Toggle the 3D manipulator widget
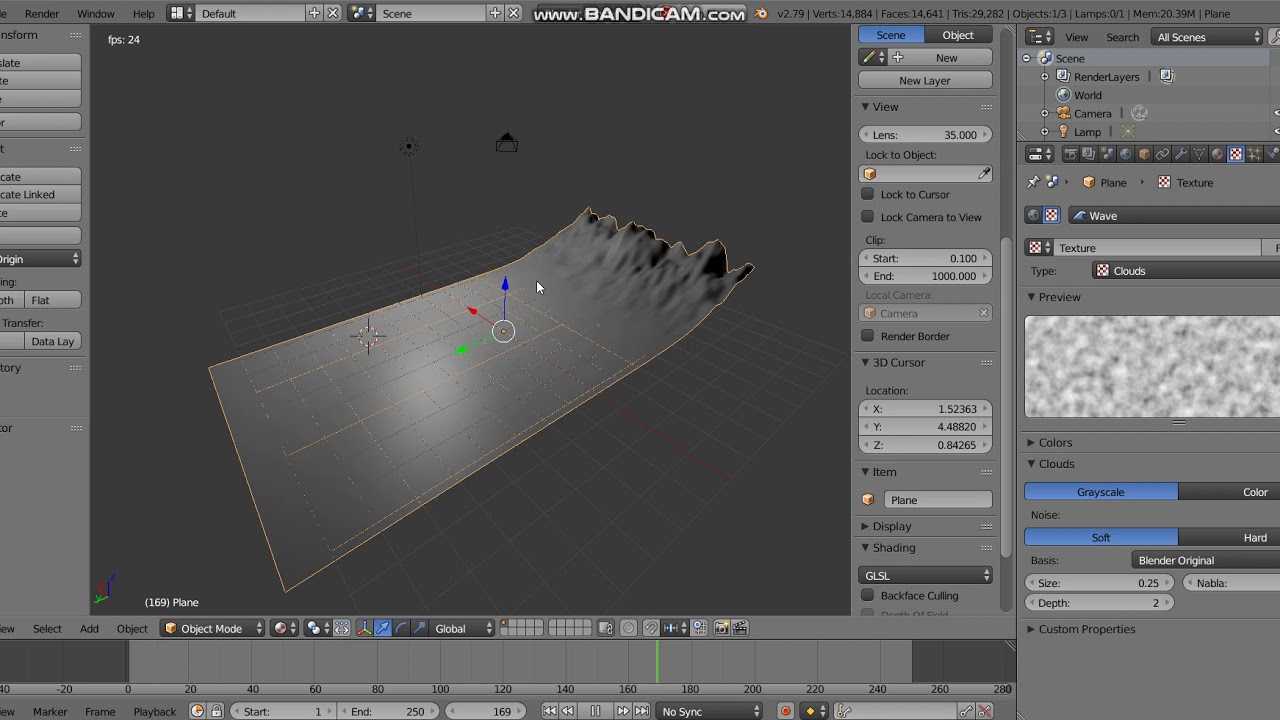1280x720 pixels. point(364,628)
